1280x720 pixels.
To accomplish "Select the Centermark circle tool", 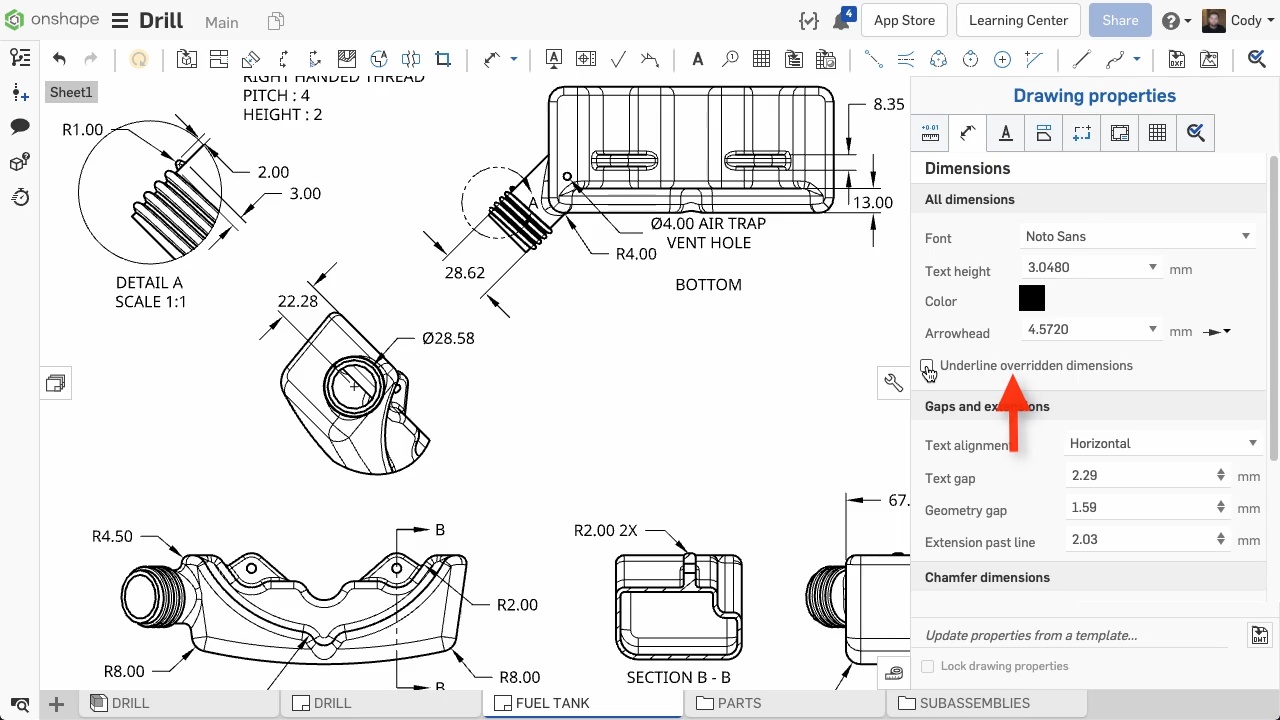I will click(1002, 59).
